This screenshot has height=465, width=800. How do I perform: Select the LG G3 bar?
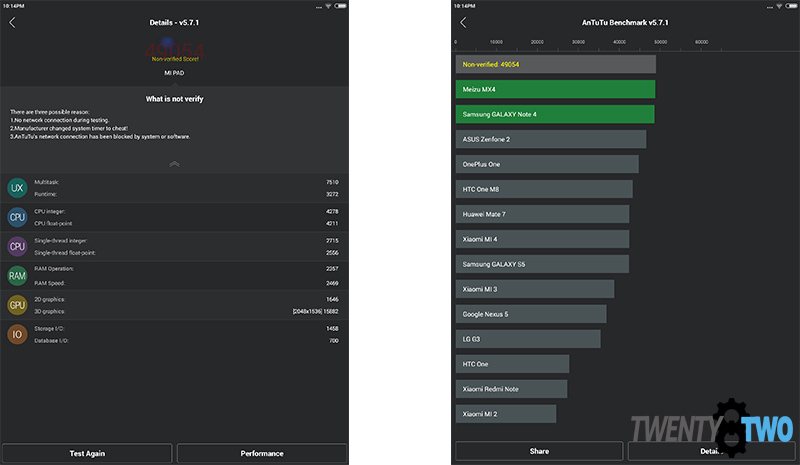tap(528, 339)
